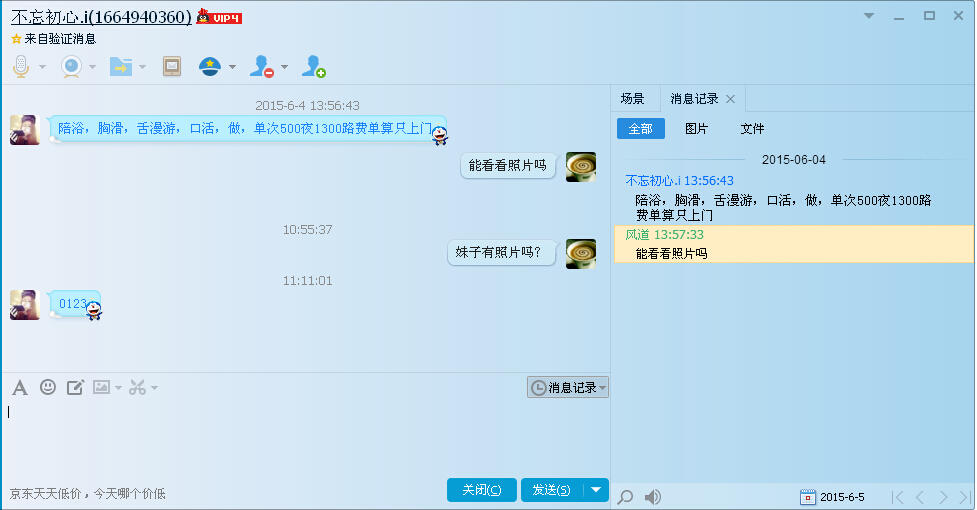Show 全部 messages filter
This screenshot has height=510, width=977.
[x=641, y=129]
